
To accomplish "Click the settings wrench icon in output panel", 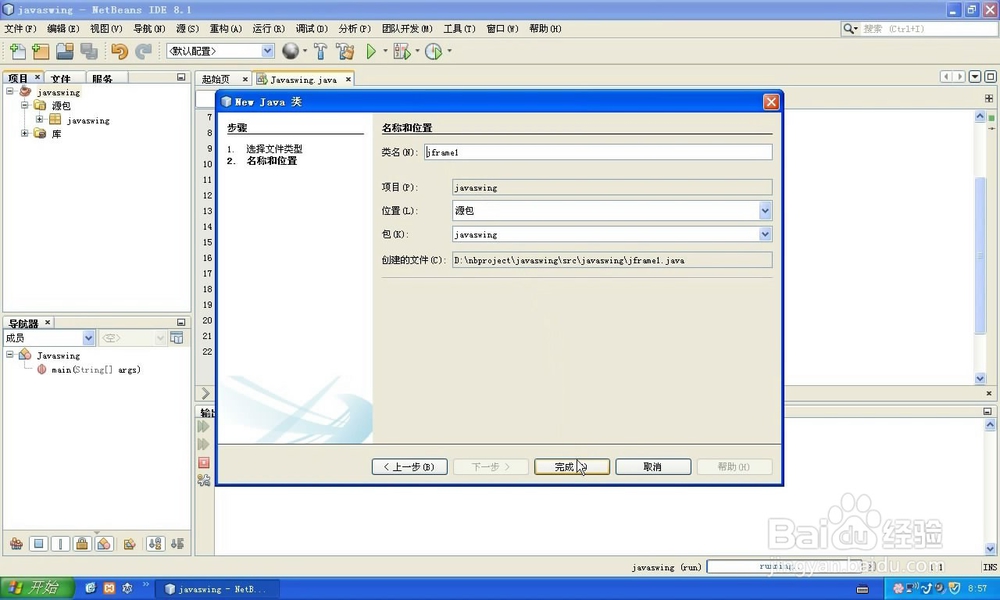I will tap(203, 480).
